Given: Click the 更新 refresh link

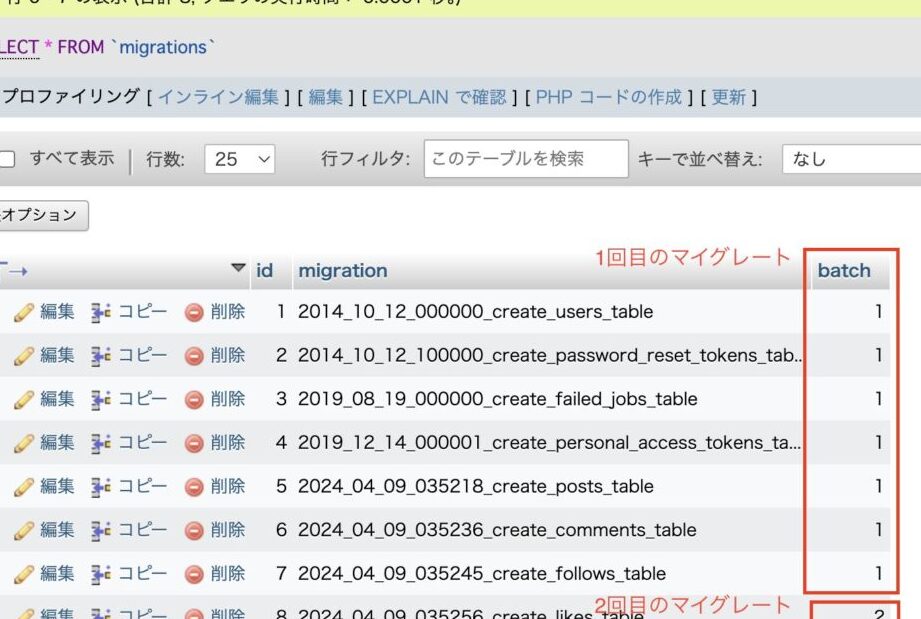Looking at the screenshot, I should (x=728, y=97).
